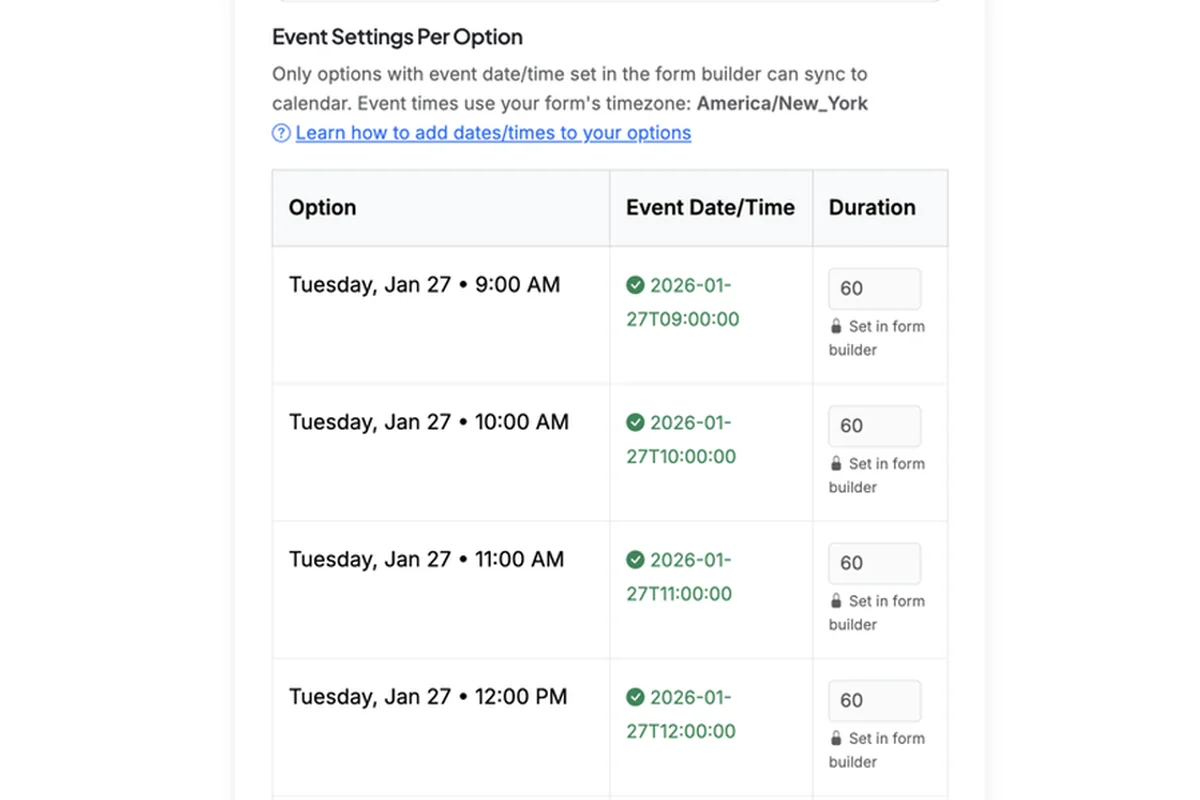This screenshot has width=1200, height=800.
Task: Click the lock icon in the first Duration row
Action: [x=836, y=326]
